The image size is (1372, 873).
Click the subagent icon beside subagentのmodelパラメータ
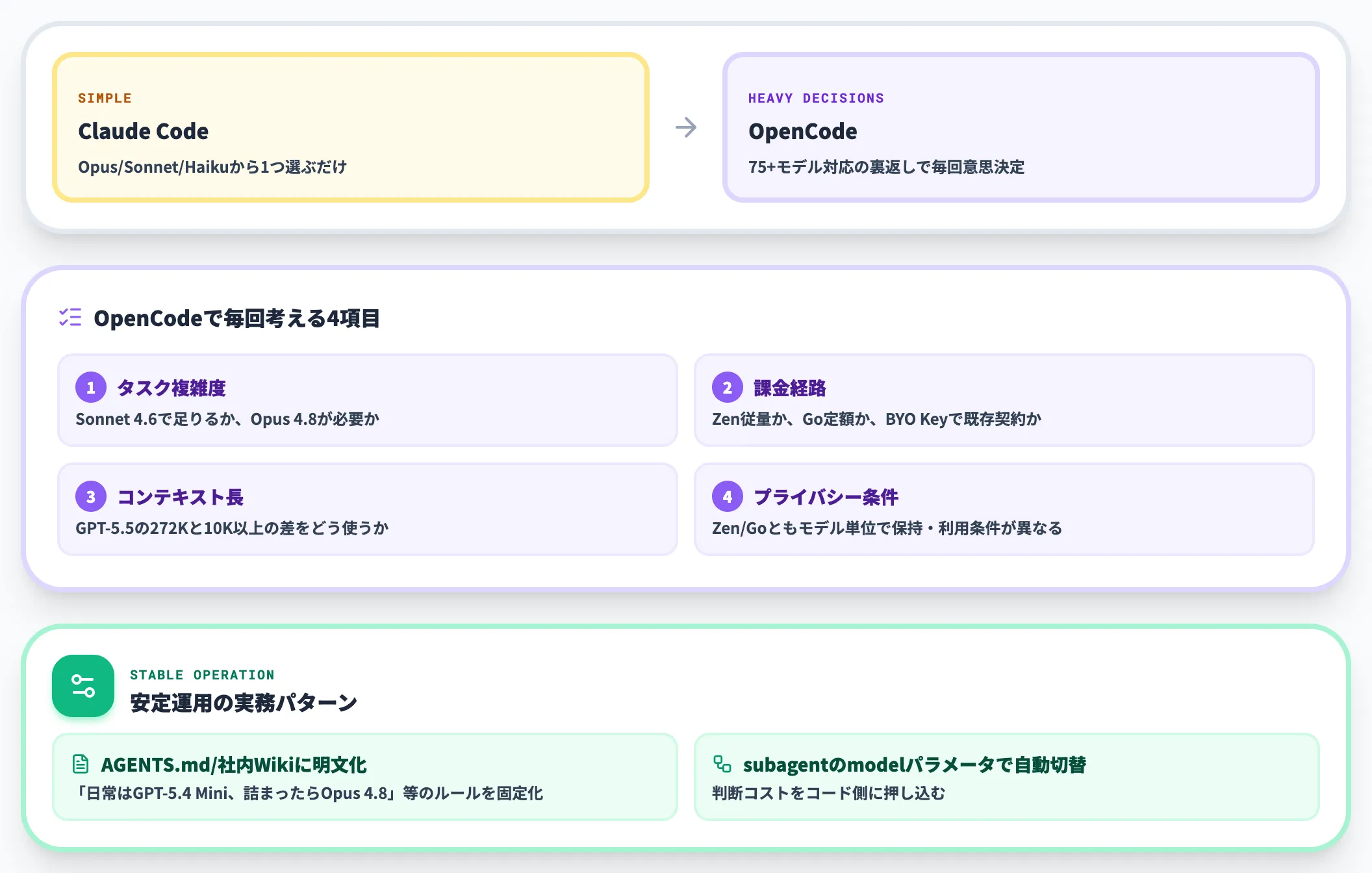(x=722, y=764)
